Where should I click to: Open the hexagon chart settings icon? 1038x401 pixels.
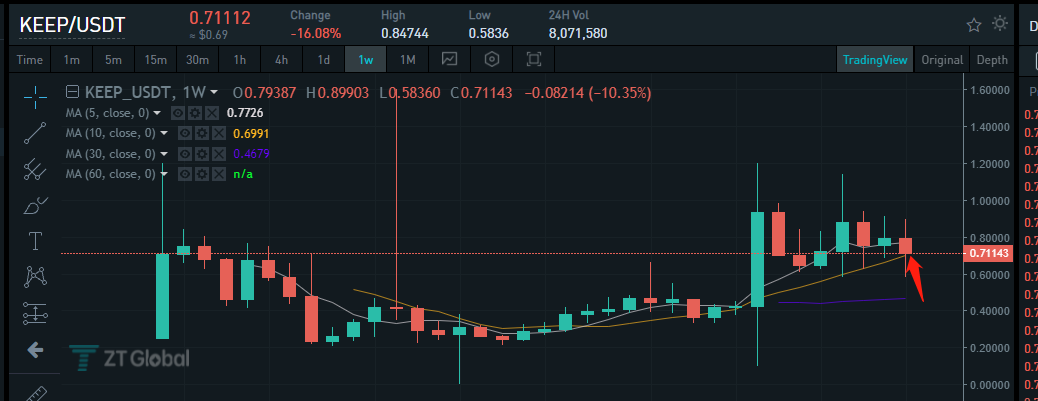coord(491,60)
